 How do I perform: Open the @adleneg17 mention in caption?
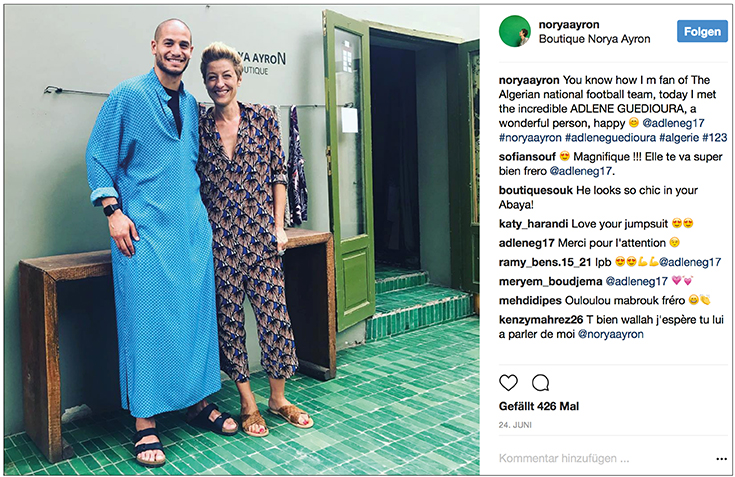(x=673, y=123)
